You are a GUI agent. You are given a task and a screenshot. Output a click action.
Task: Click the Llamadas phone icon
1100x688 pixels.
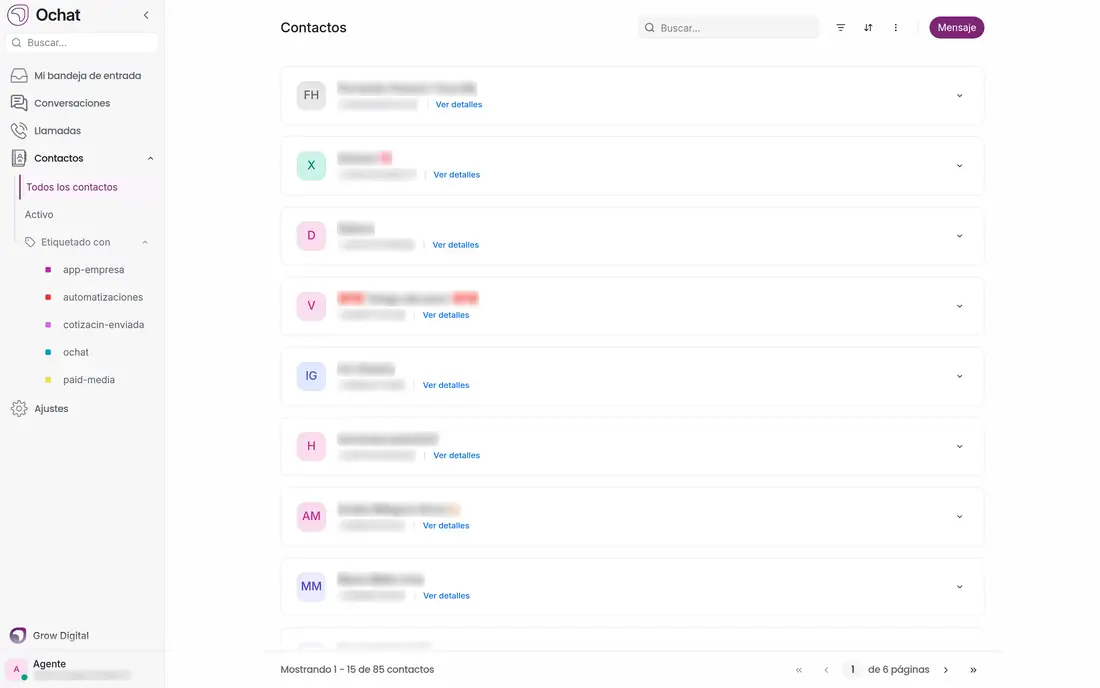click(19, 130)
